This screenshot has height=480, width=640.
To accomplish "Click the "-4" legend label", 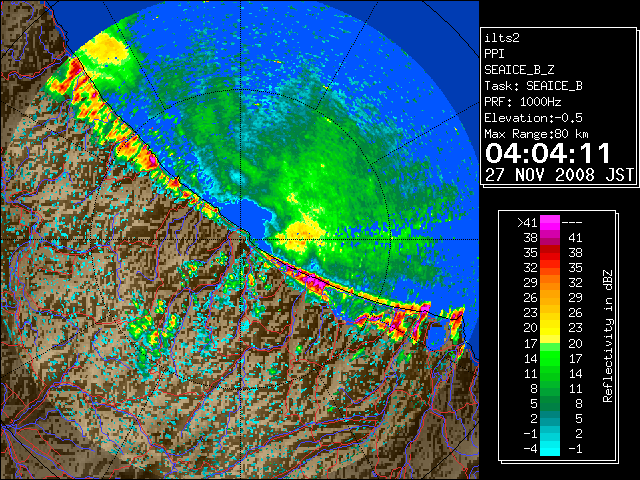I will [x=530, y=449].
